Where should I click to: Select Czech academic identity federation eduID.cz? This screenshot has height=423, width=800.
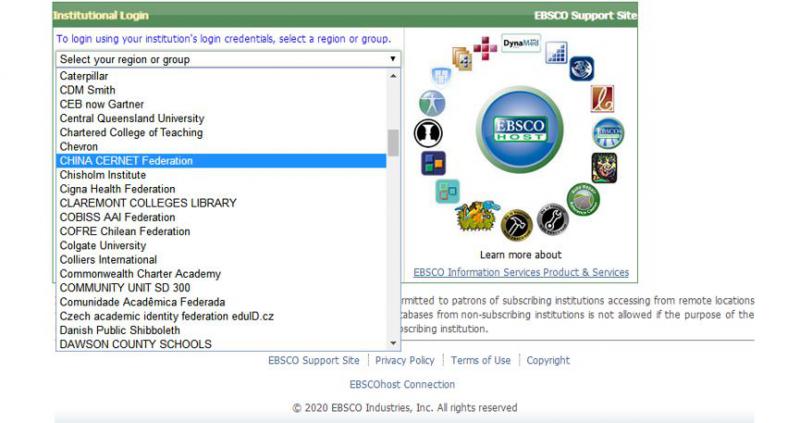221,316
